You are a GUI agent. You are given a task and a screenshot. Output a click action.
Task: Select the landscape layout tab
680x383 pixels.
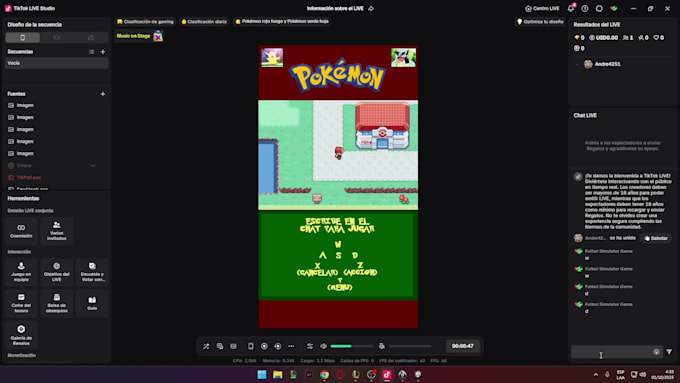(x=57, y=38)
